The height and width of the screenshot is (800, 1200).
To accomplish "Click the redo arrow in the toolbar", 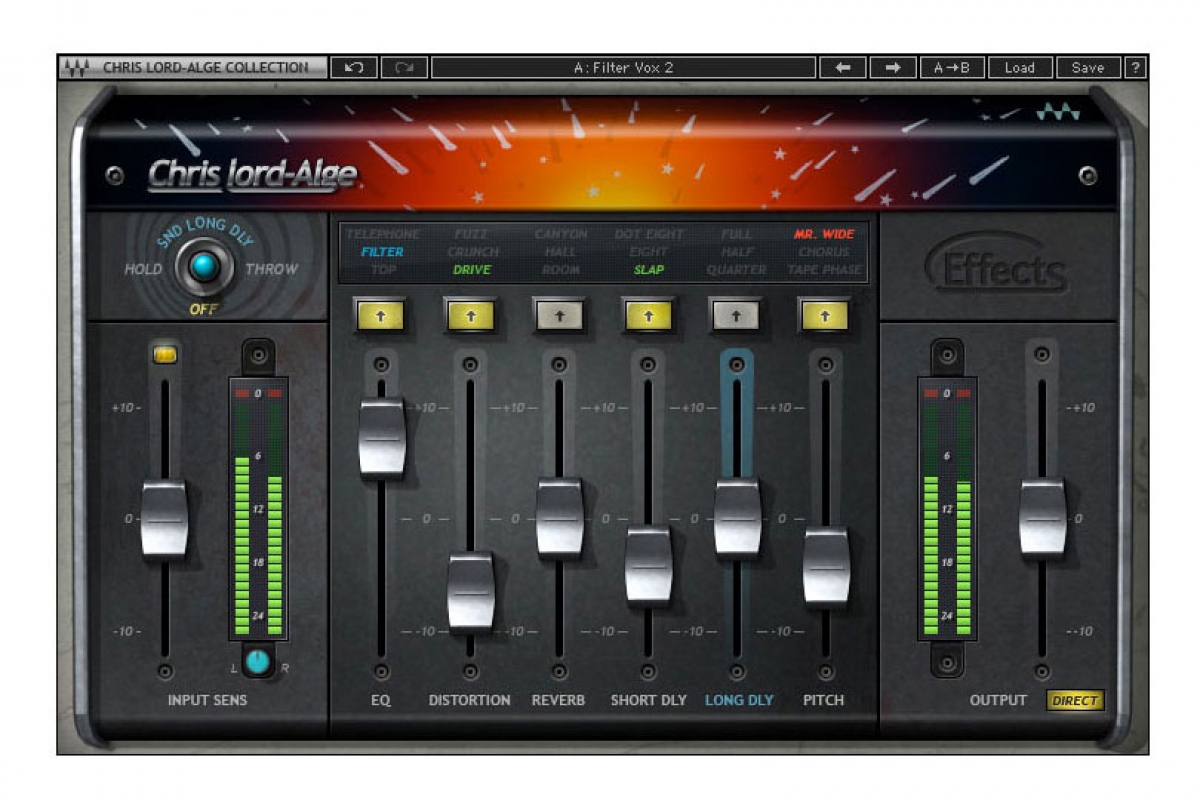I will 404,68.
